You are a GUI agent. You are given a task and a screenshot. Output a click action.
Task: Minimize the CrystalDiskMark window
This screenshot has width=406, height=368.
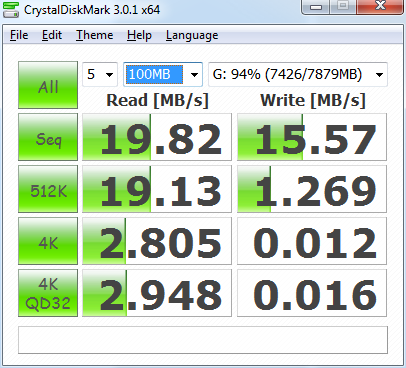[316, 6]
